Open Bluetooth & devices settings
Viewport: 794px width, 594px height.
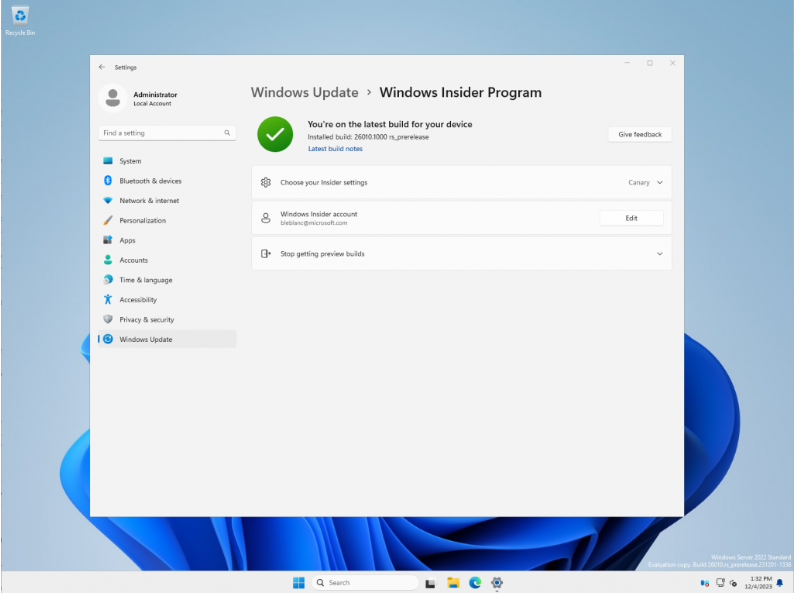pyautogui.click(x=167, y=181)
